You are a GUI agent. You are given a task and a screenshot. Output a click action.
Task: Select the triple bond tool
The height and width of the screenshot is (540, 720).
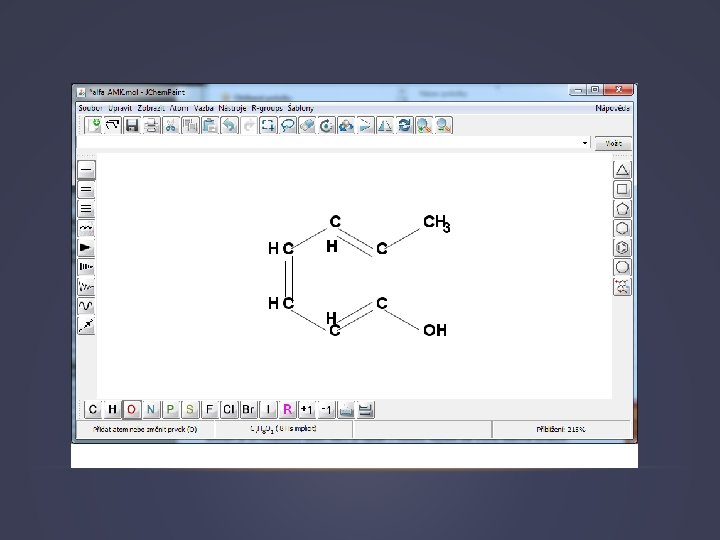click(x=86, y=209)
